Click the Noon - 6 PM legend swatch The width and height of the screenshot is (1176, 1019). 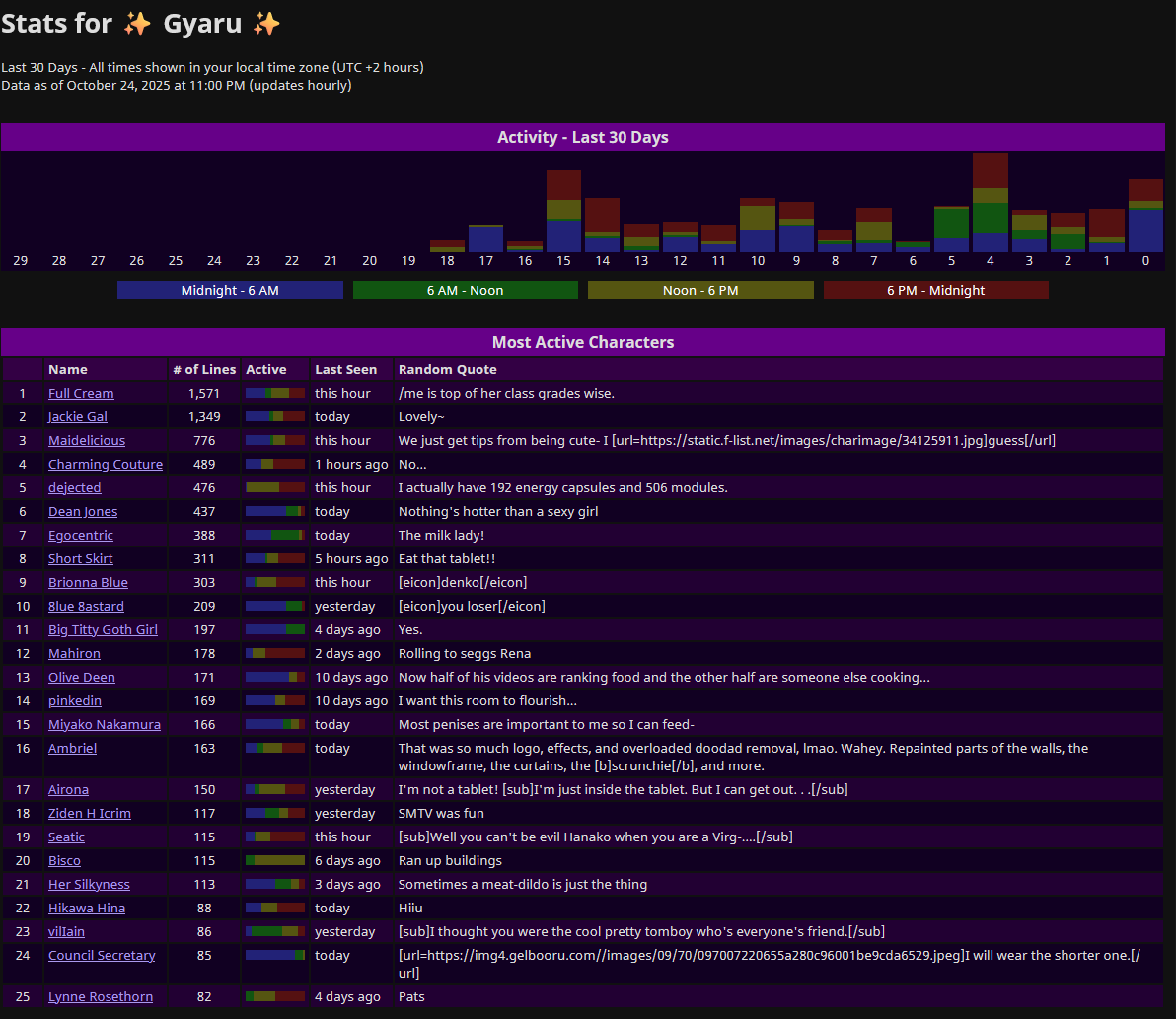pos(700,290)
